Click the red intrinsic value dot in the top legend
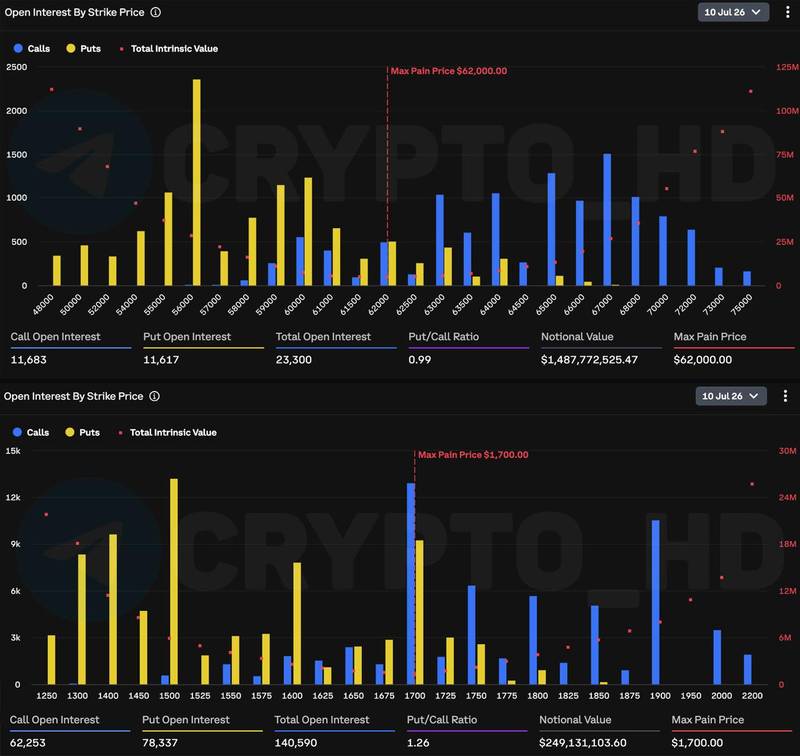 point(121,49)
